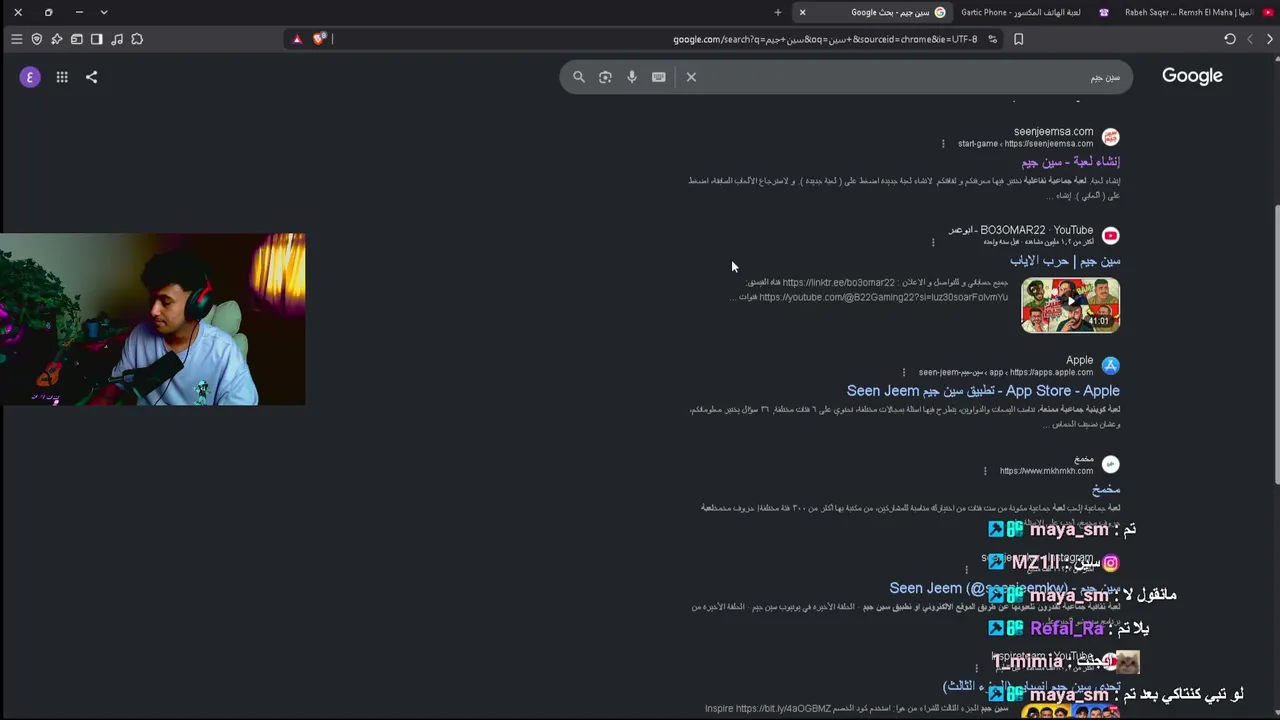Open the browser hamburger menu

click(x=16, y=39)
